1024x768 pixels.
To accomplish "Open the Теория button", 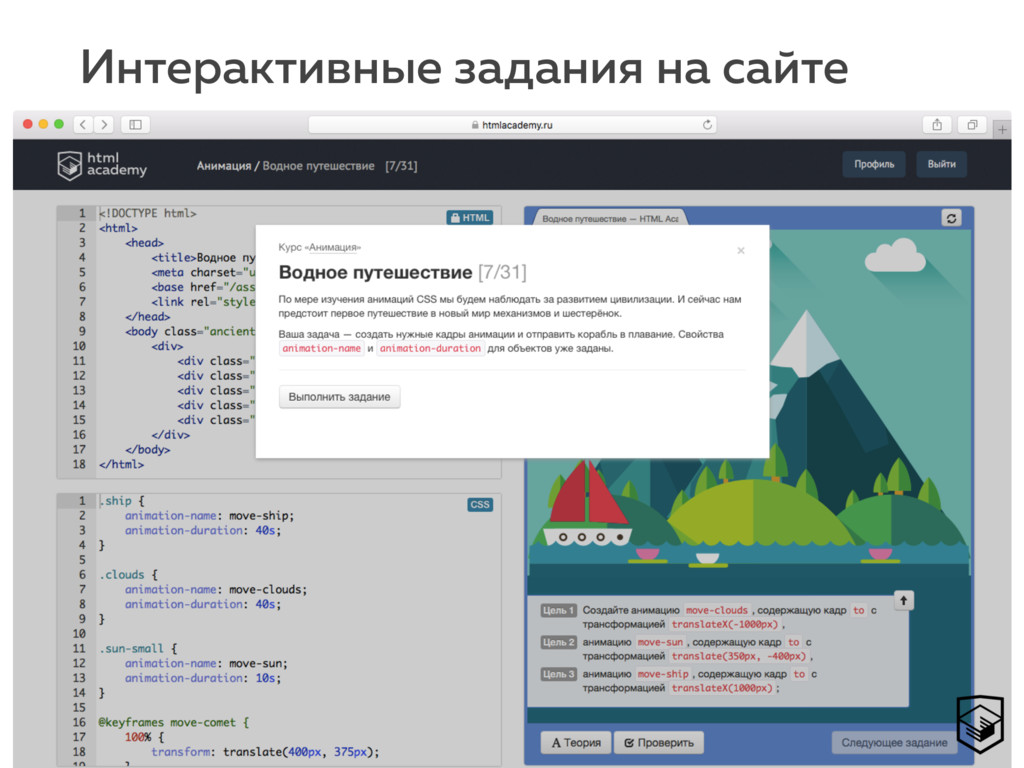I will coord(575,743).
